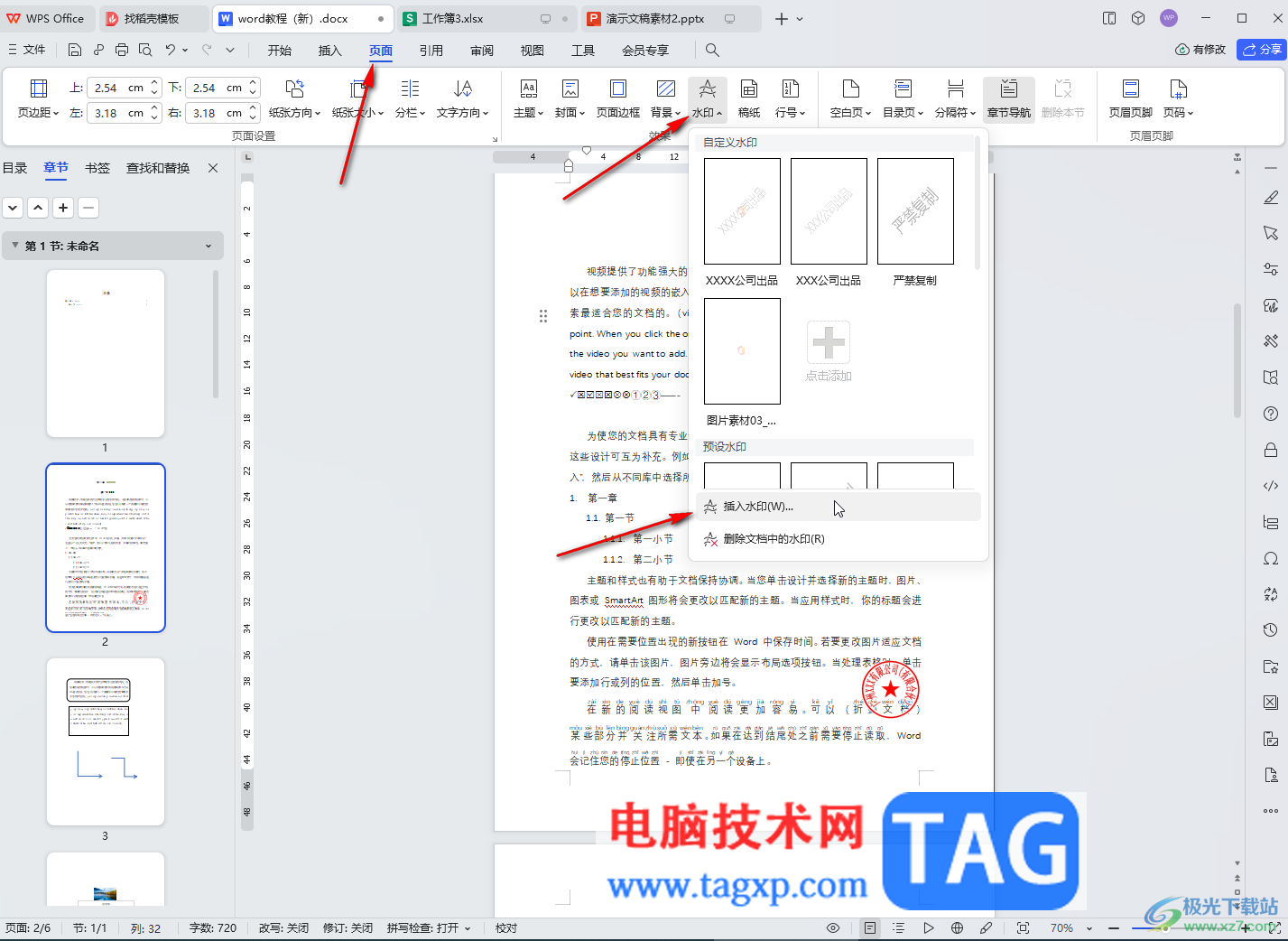This screenshot has height=941, width=1288.
Task: Open 背景 page background tool
Action: point(665,98)
